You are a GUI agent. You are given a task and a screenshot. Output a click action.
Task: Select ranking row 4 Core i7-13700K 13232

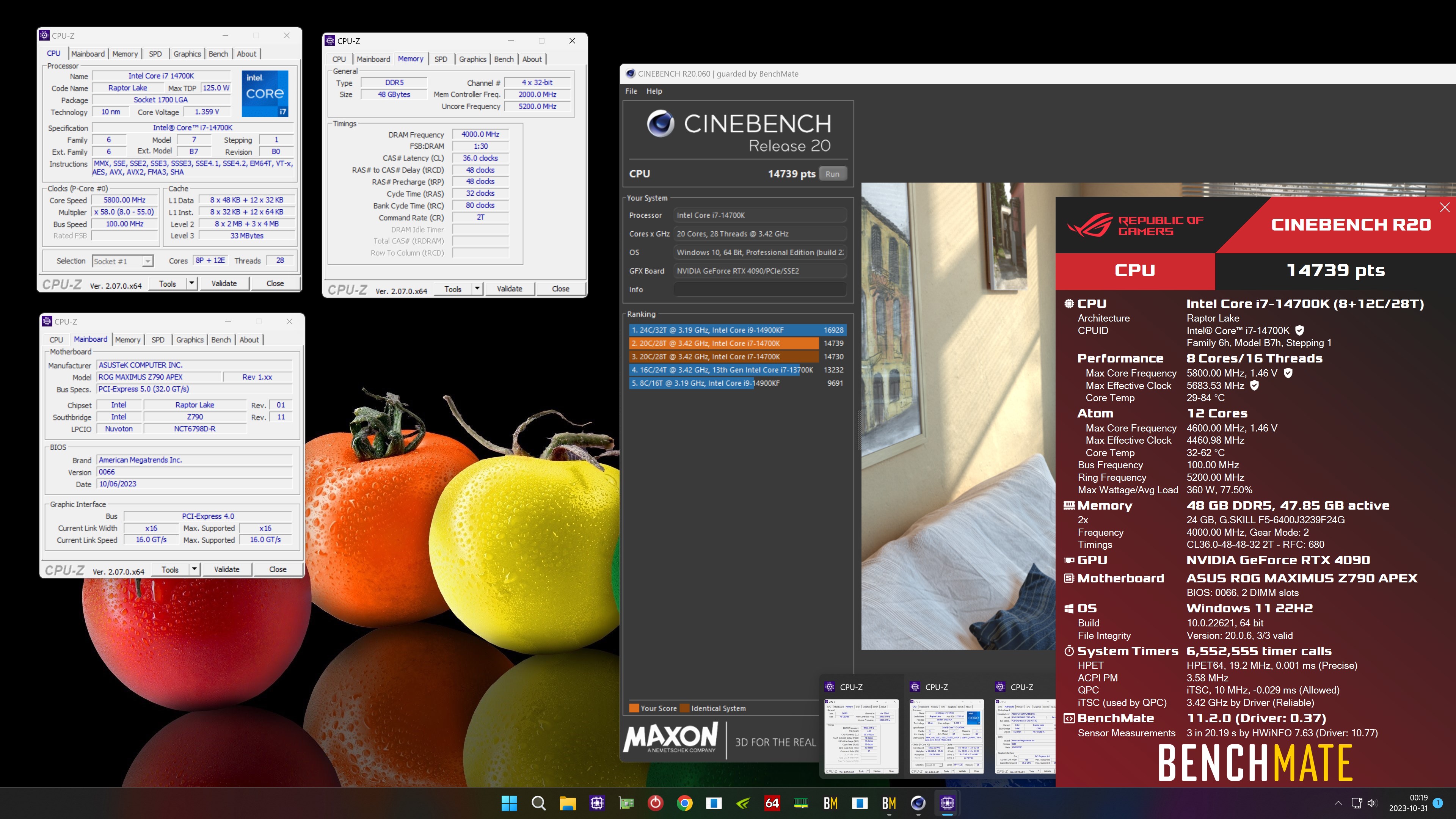click(737, 370)
